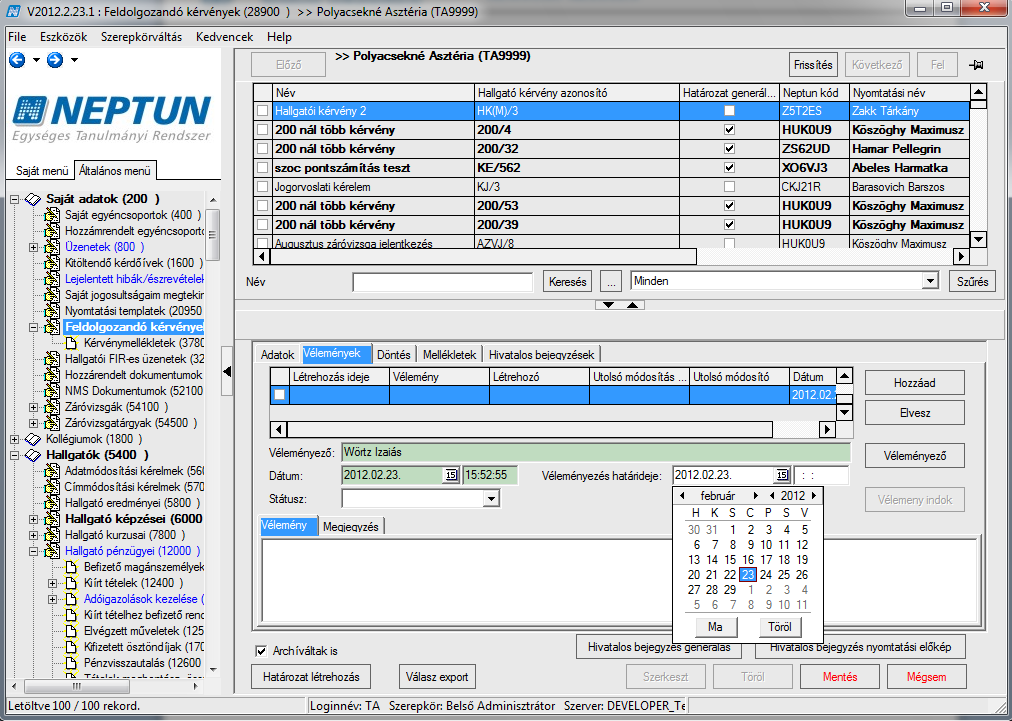Click icon next to Kitöltendő kérdőívek
The height and width of the screenshot is (721, 1012).
52,263
